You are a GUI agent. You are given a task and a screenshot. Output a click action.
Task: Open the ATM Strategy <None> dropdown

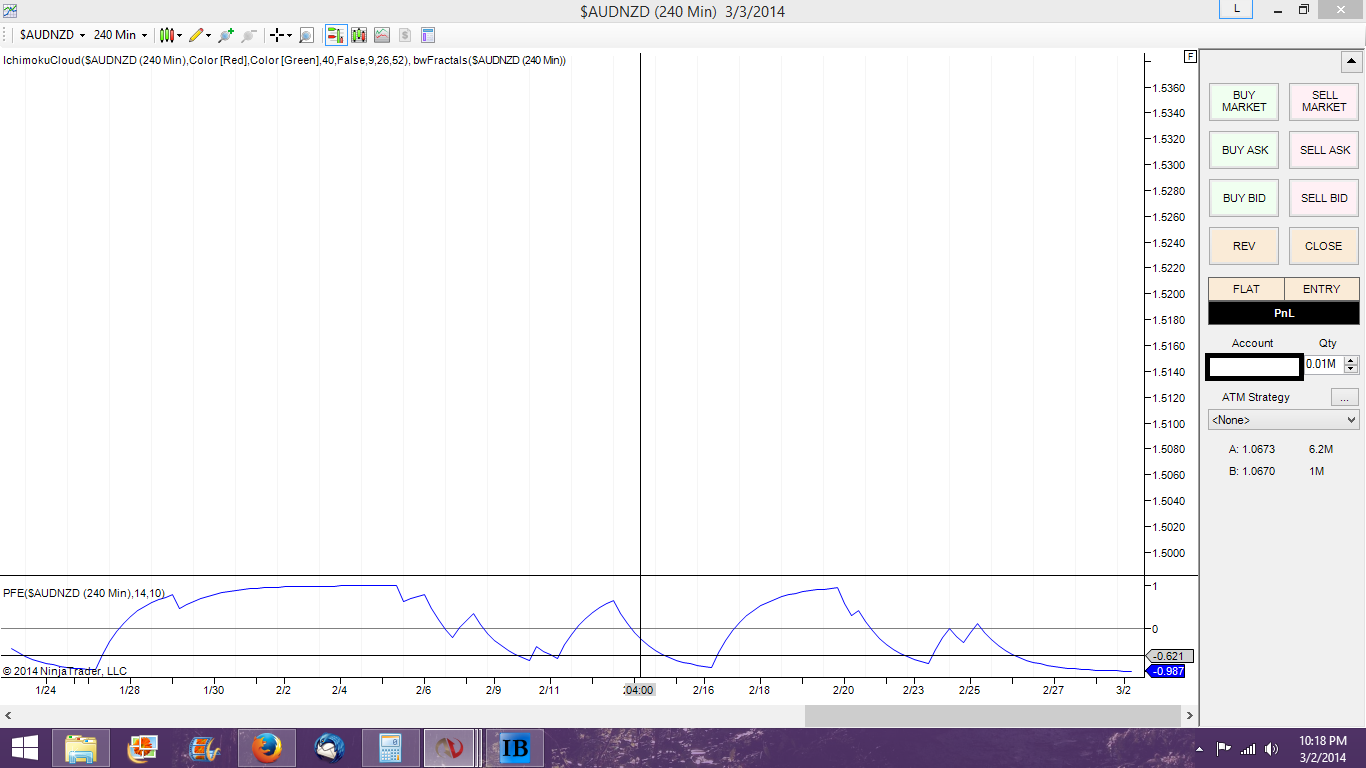pos(1284,420)
